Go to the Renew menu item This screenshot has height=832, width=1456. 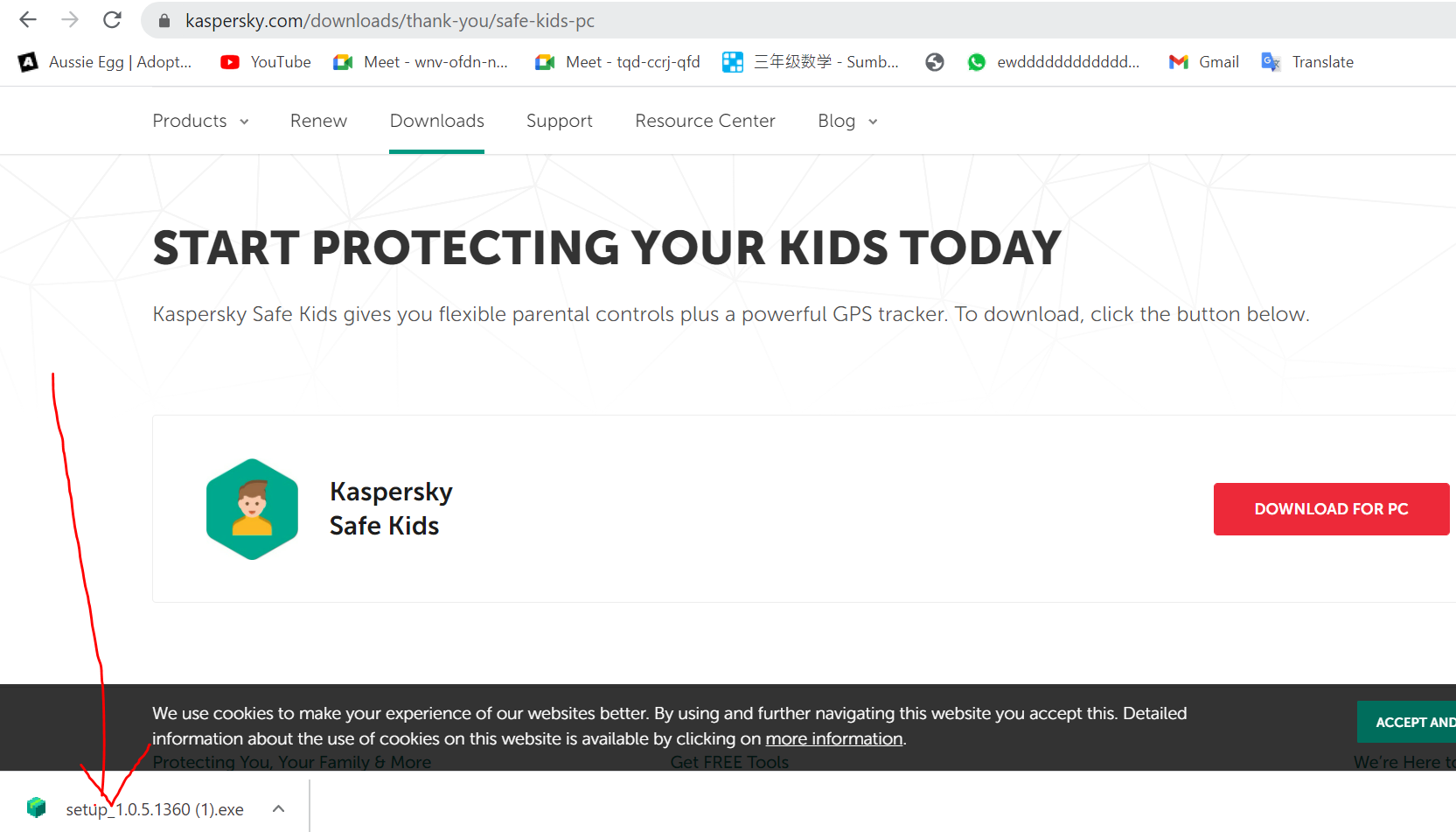point(318,121)
